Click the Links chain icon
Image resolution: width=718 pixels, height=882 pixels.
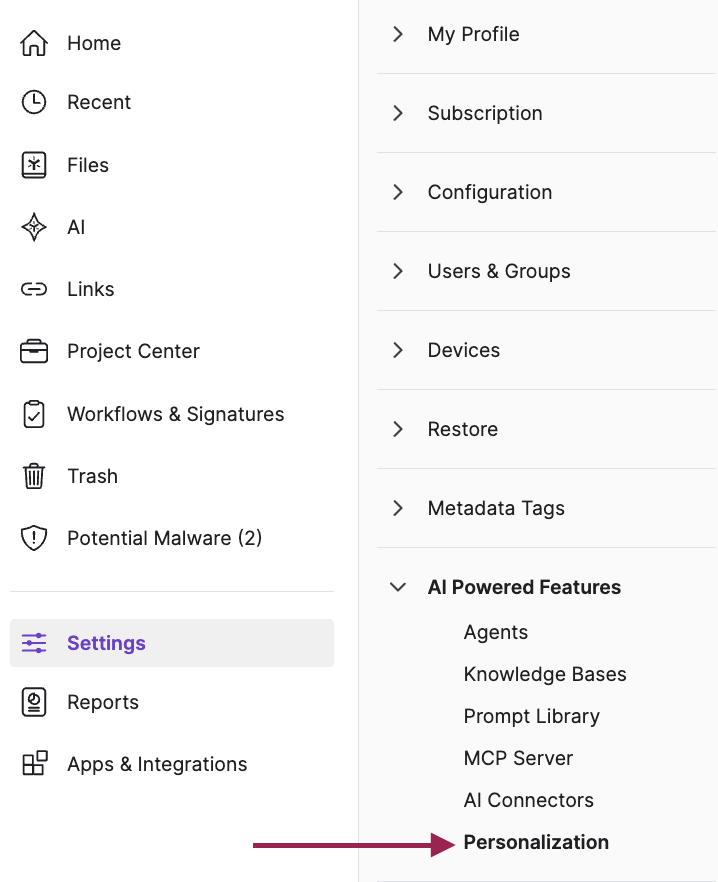(x=34, y=289)
